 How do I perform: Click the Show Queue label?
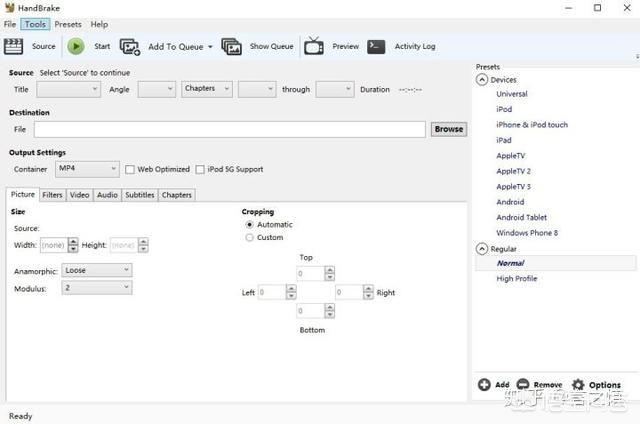271,47
